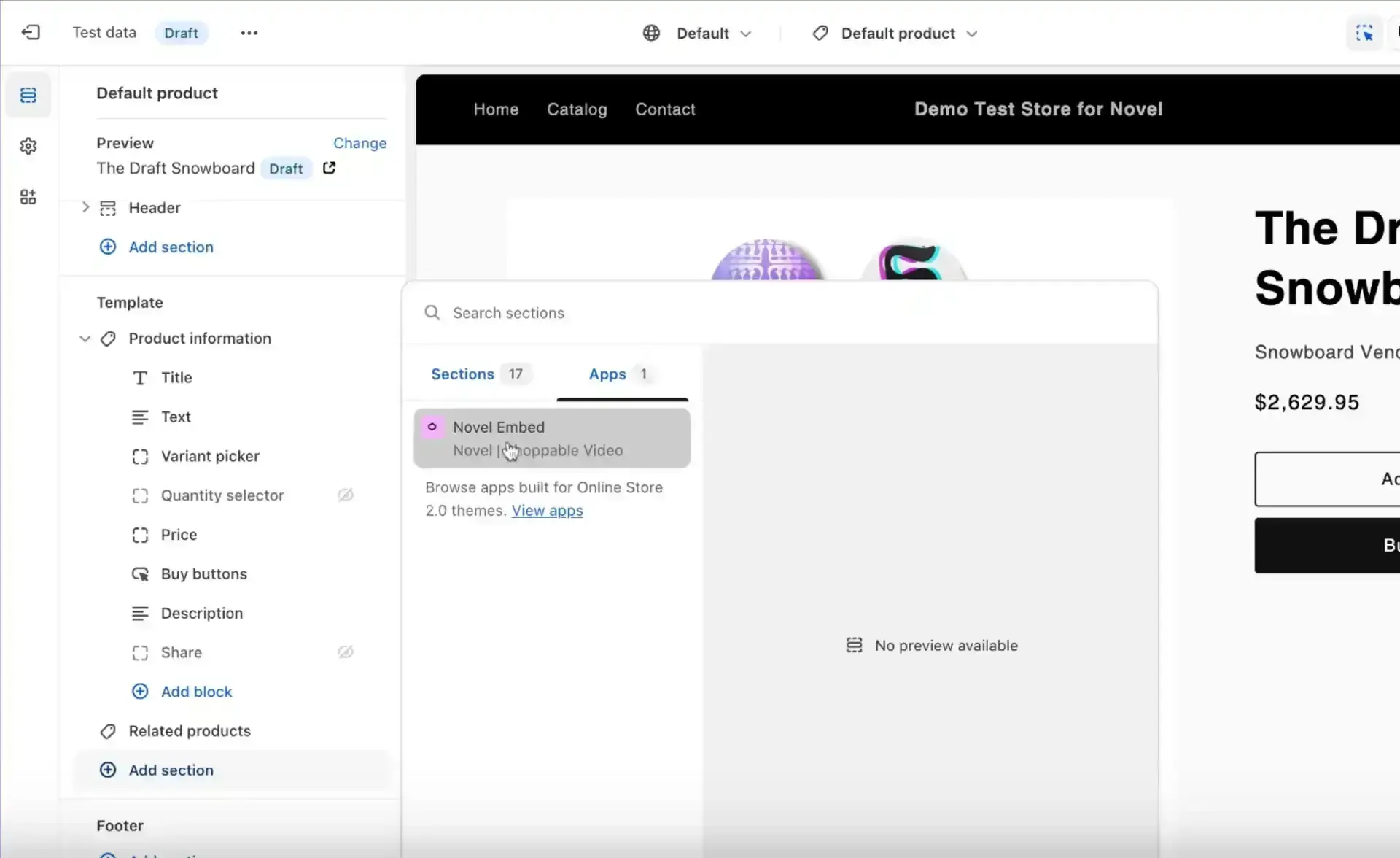The image size is (1400, 858).
Task: Expand the Header section group
Action: pos(85,208)
